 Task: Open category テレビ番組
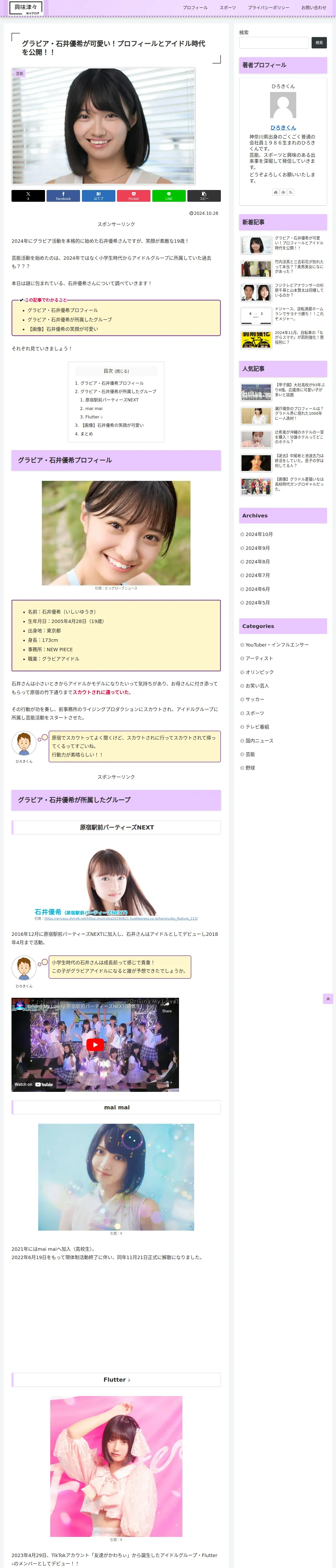point(257,727)
